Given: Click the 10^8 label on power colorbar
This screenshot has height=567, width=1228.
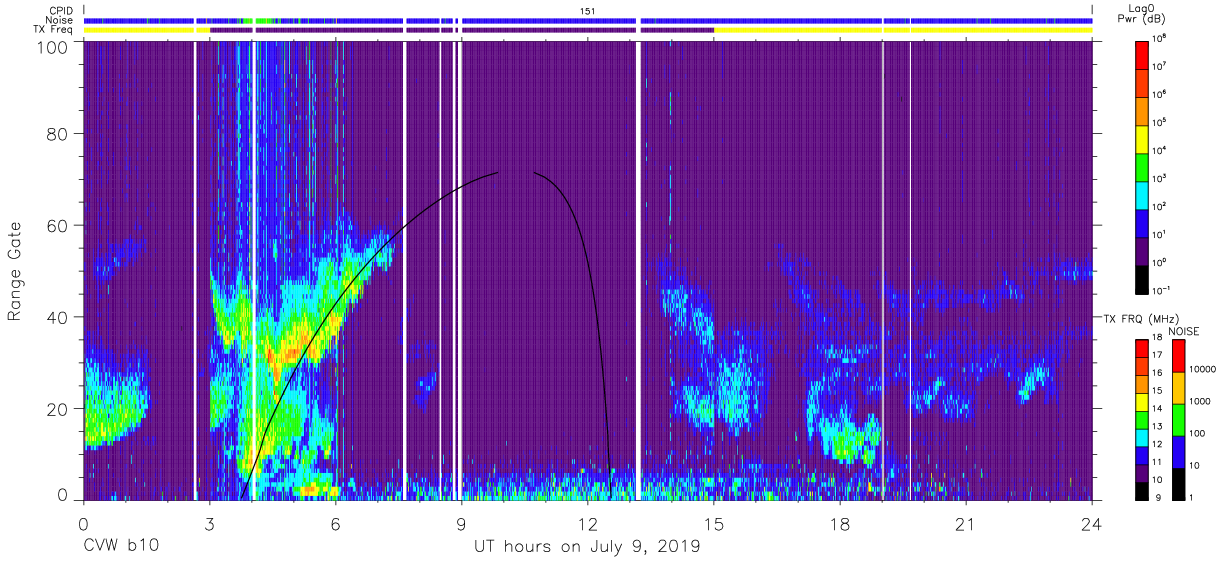Looking at the screenshot, I should pos(1160,38).
